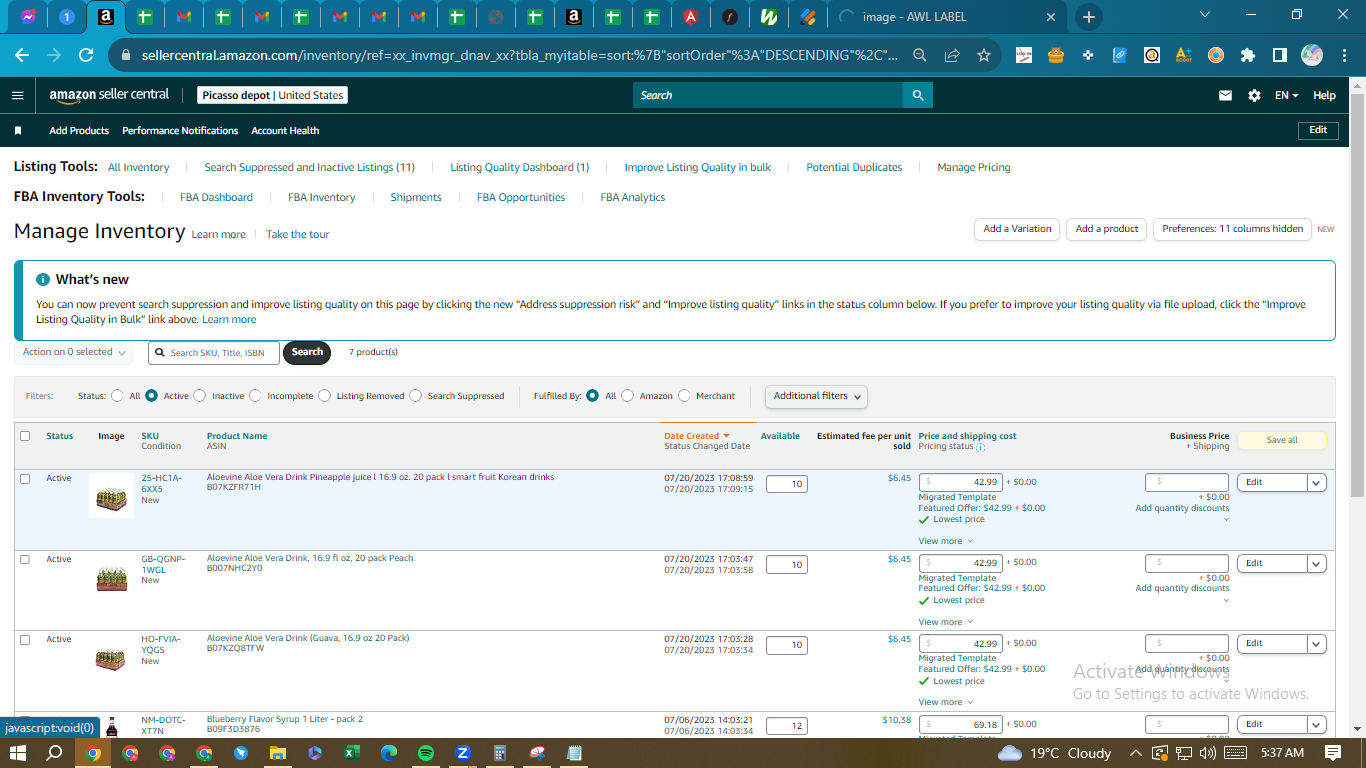Expand the Additional filters dropdown
This screenshot has height=768, width=1366.
pos(816,396)
